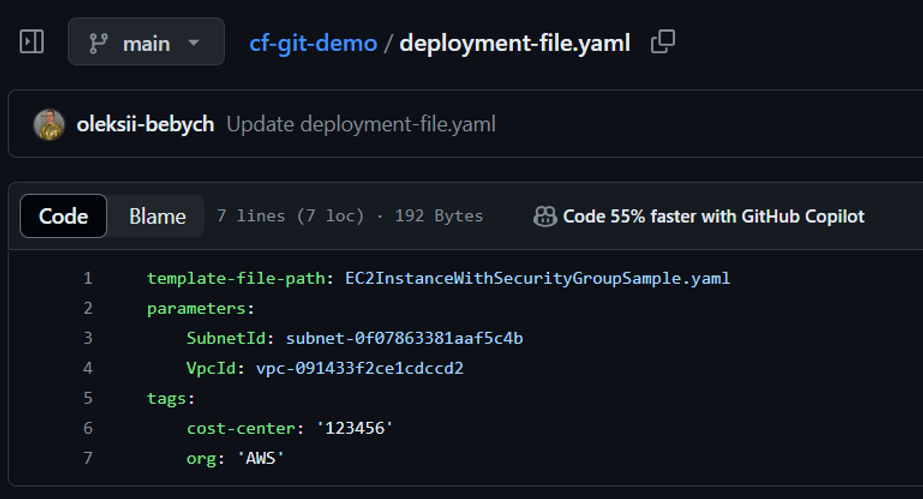Image resolution: width=923 pixels, height=499 pixels.
Task: Click the git branch icon beside main
Action: (98, 43)
